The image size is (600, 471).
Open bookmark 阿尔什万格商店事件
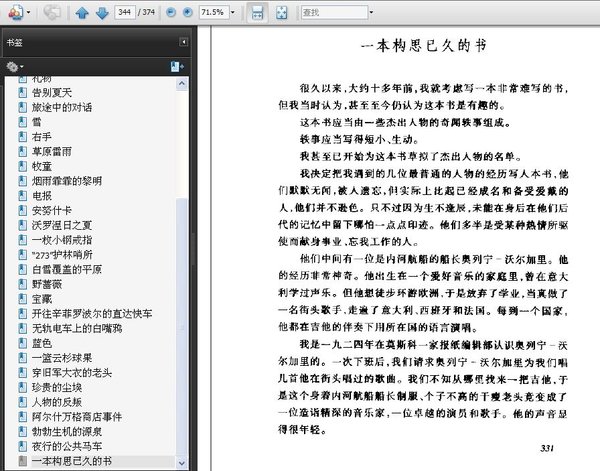click(77, 417)
